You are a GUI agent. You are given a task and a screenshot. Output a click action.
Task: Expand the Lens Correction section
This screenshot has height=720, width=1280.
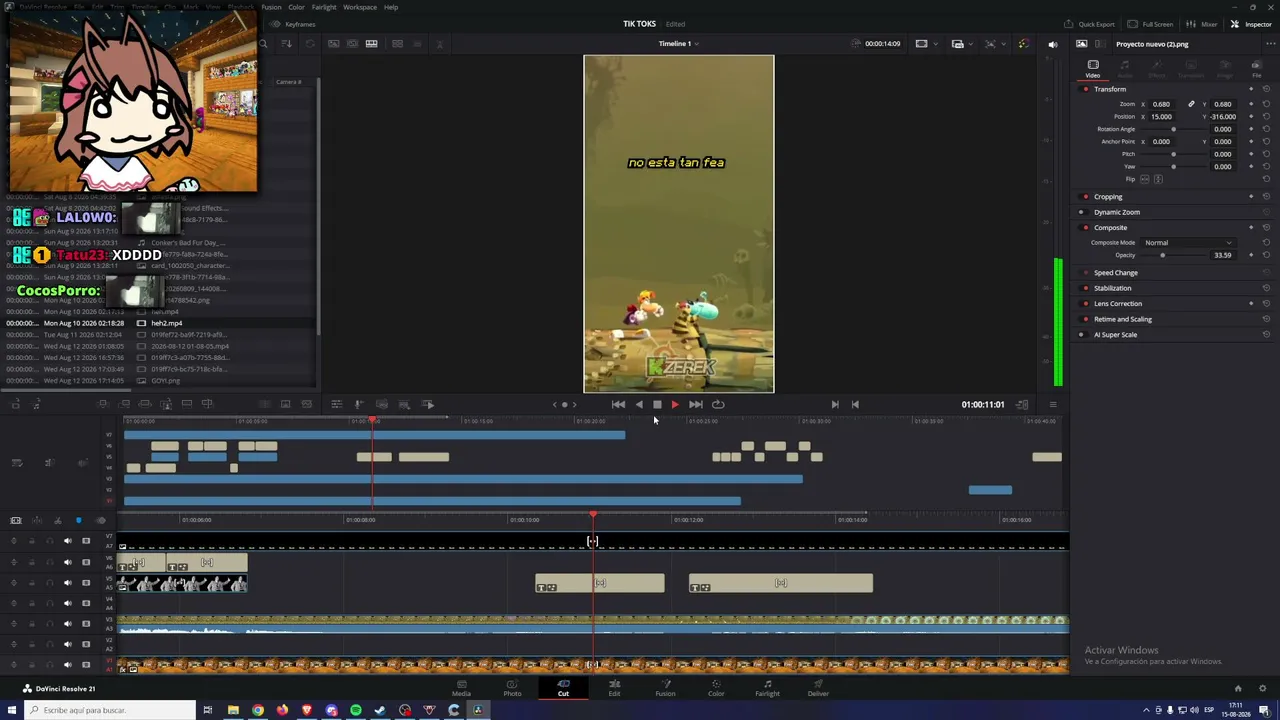pos(1118,303)
